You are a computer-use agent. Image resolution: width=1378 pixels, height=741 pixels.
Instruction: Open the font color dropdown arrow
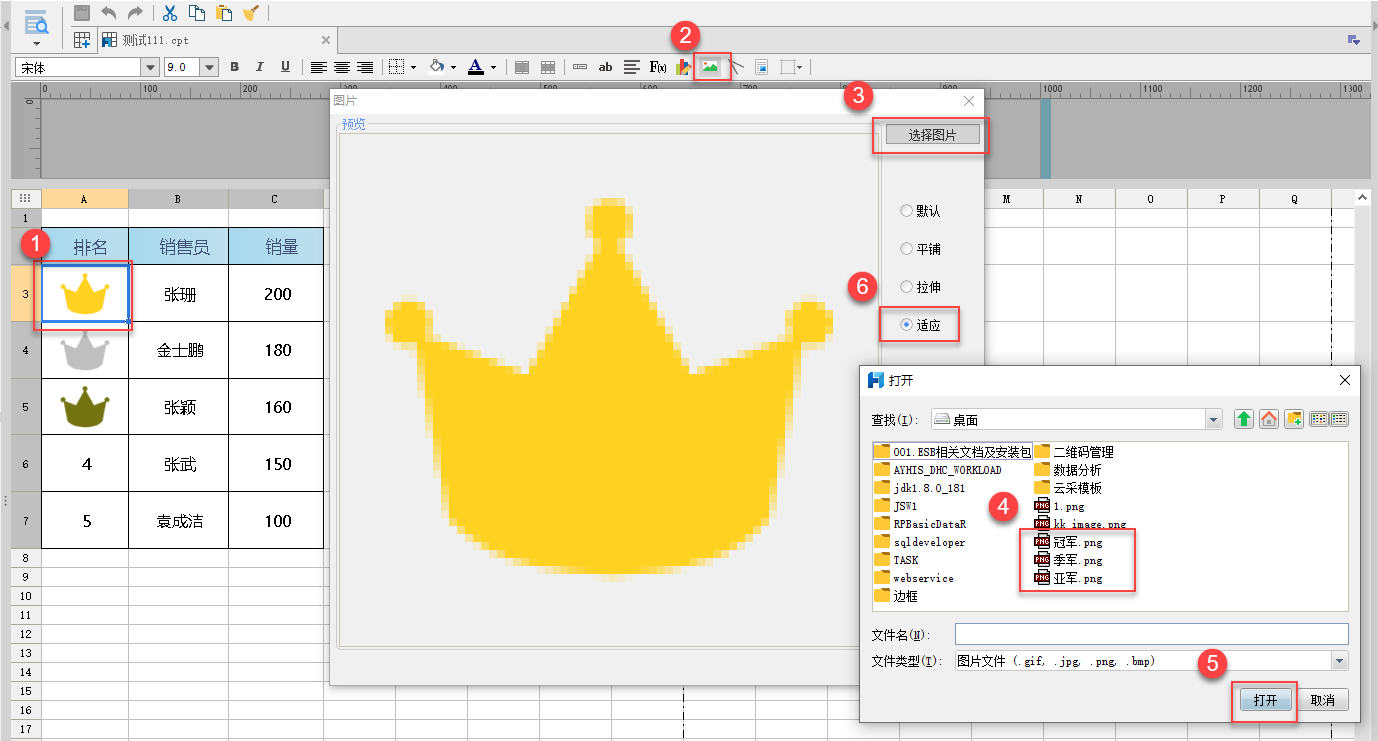493,67
